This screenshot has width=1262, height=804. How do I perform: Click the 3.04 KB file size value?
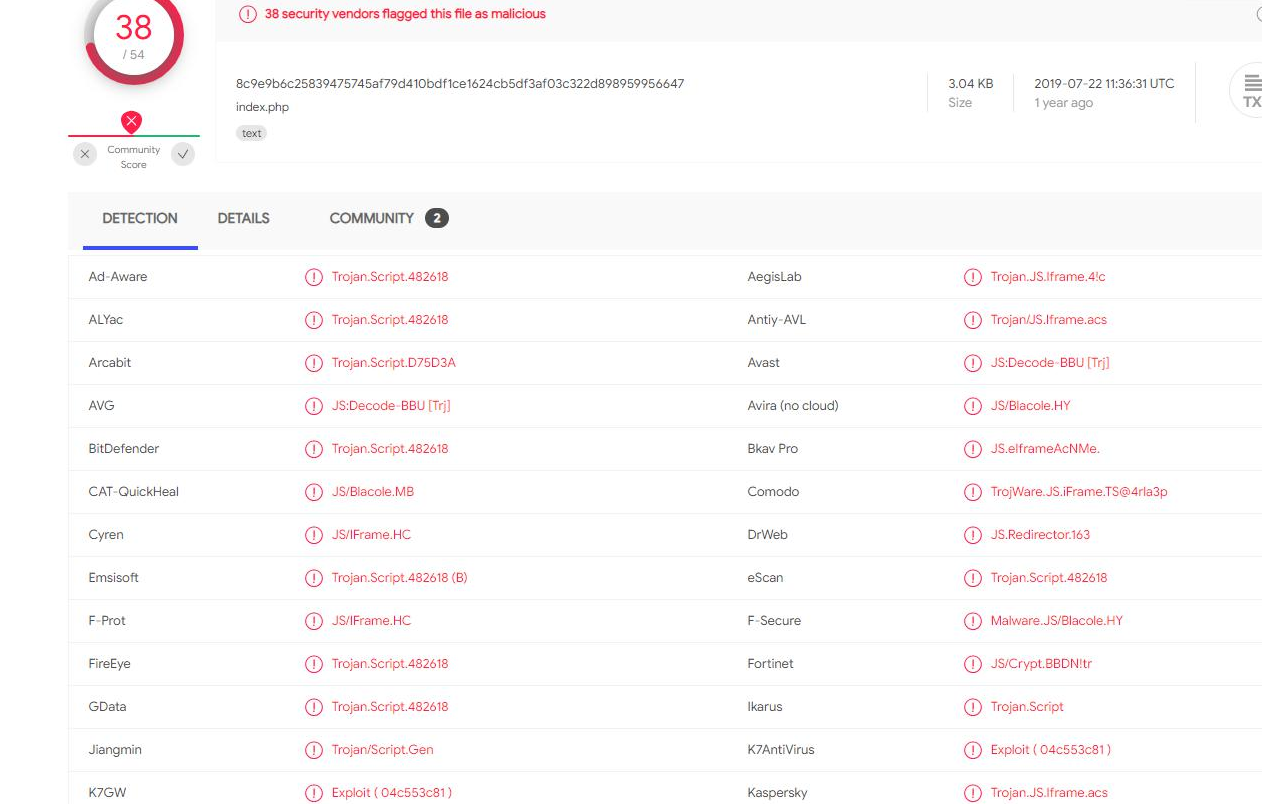(970, 84)
